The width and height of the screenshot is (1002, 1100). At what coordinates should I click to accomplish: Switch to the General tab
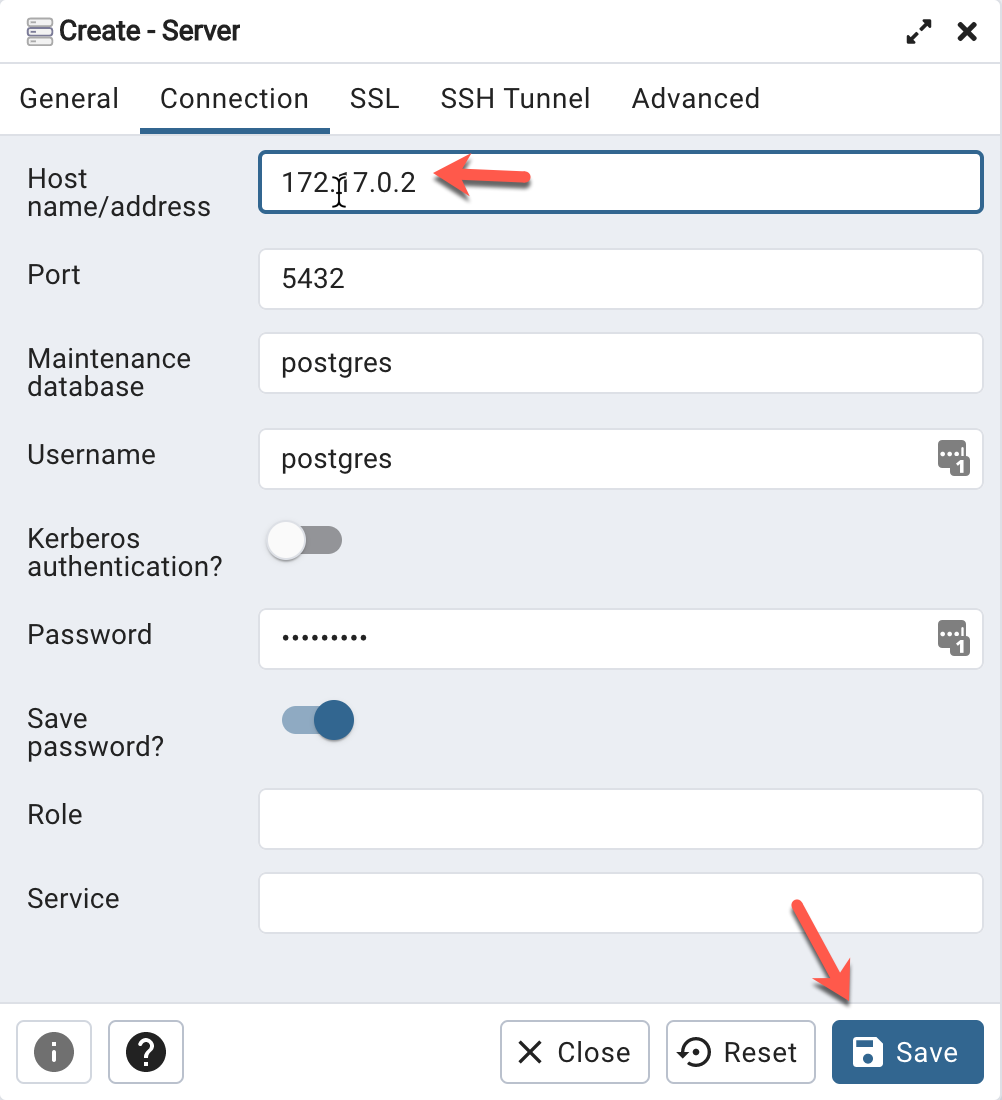[69, 99]
